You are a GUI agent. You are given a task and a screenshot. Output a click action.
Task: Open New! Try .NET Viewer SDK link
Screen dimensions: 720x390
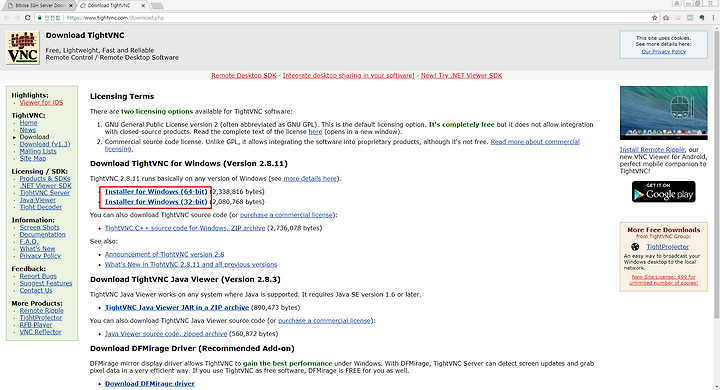tap(461, 75)
